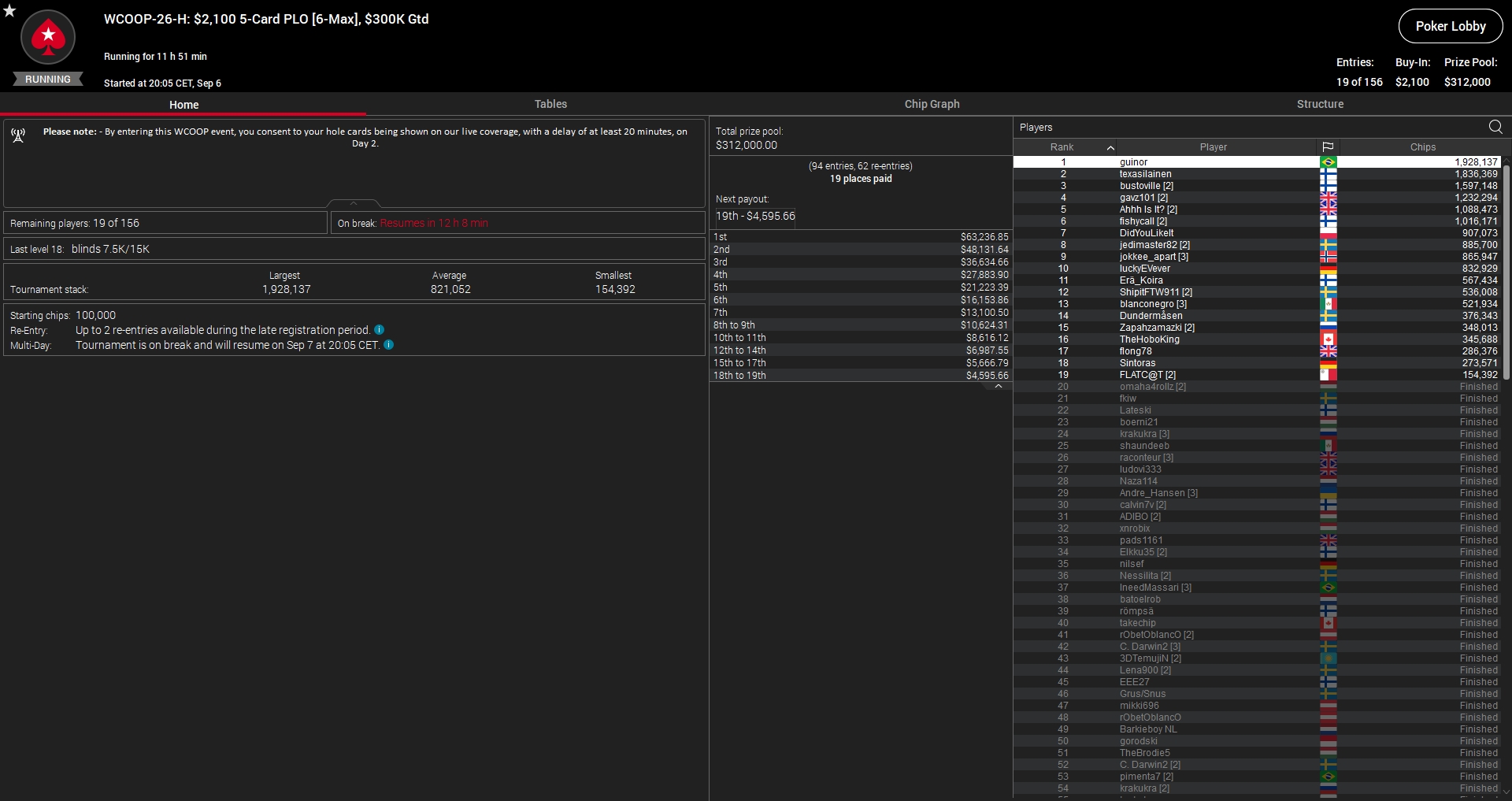Select player bustoville [2]
The width and height of the screenshot is (1512, 801).
click(x=1257, y=186)
